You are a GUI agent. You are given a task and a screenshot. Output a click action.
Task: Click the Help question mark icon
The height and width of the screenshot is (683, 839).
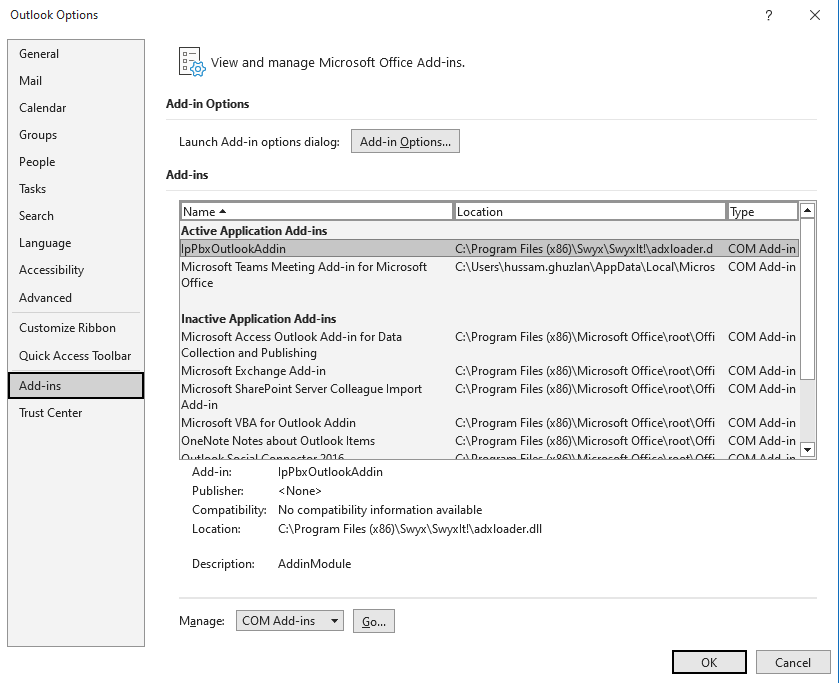point(768,15)
